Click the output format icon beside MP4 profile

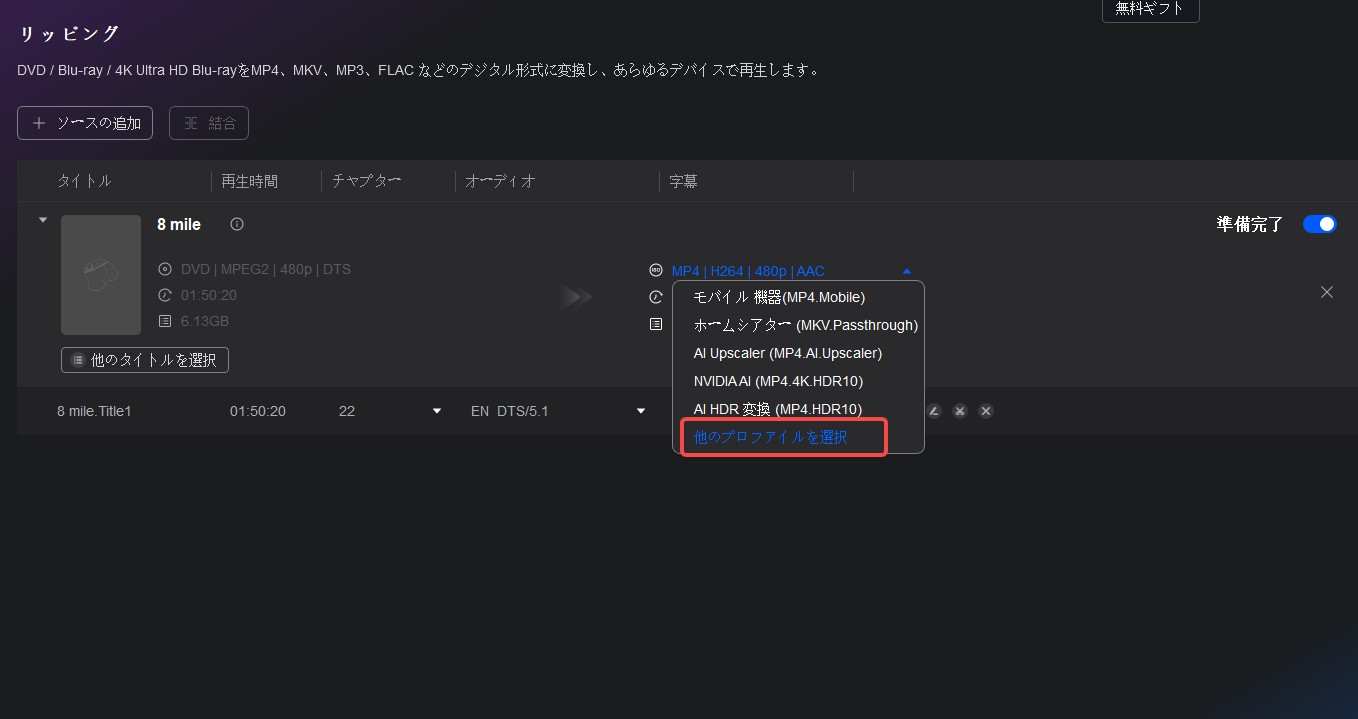point(656,271)
